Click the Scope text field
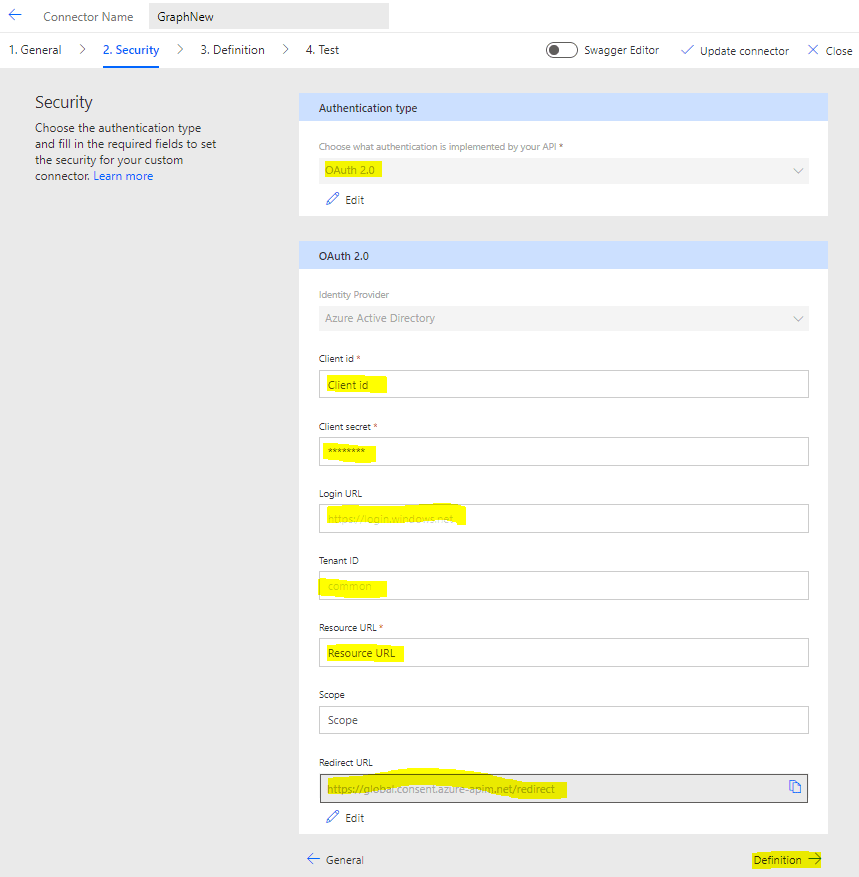This screenshot has width=859, height=877. 563,720
